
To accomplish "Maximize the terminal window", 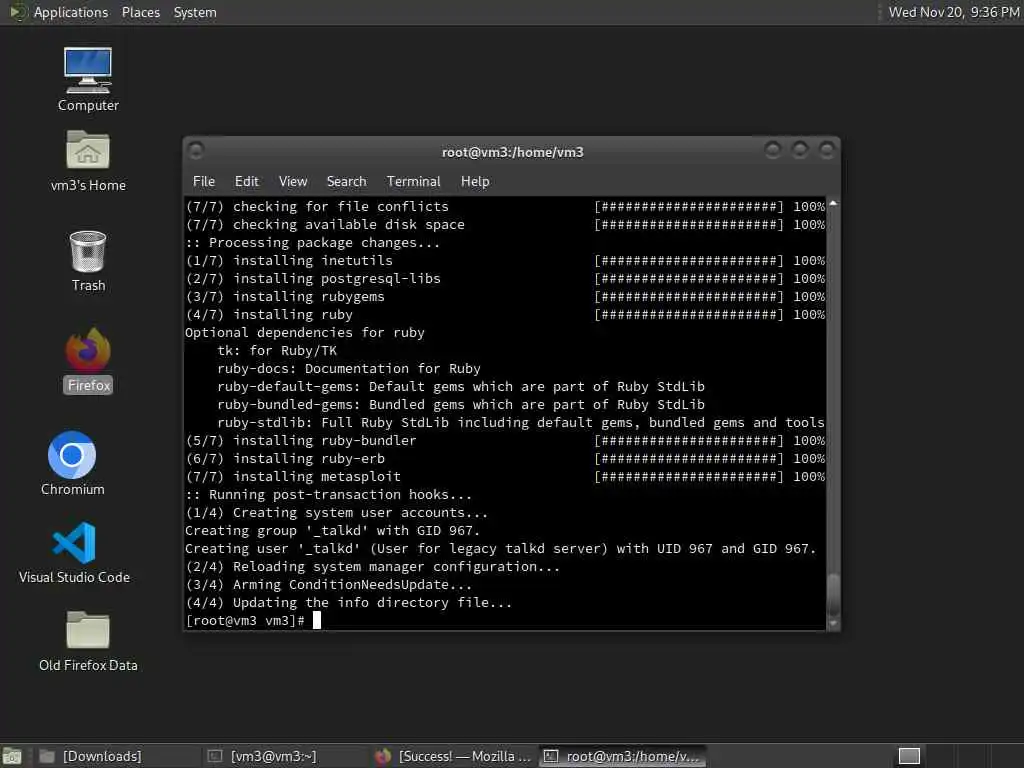I will 799,151.
